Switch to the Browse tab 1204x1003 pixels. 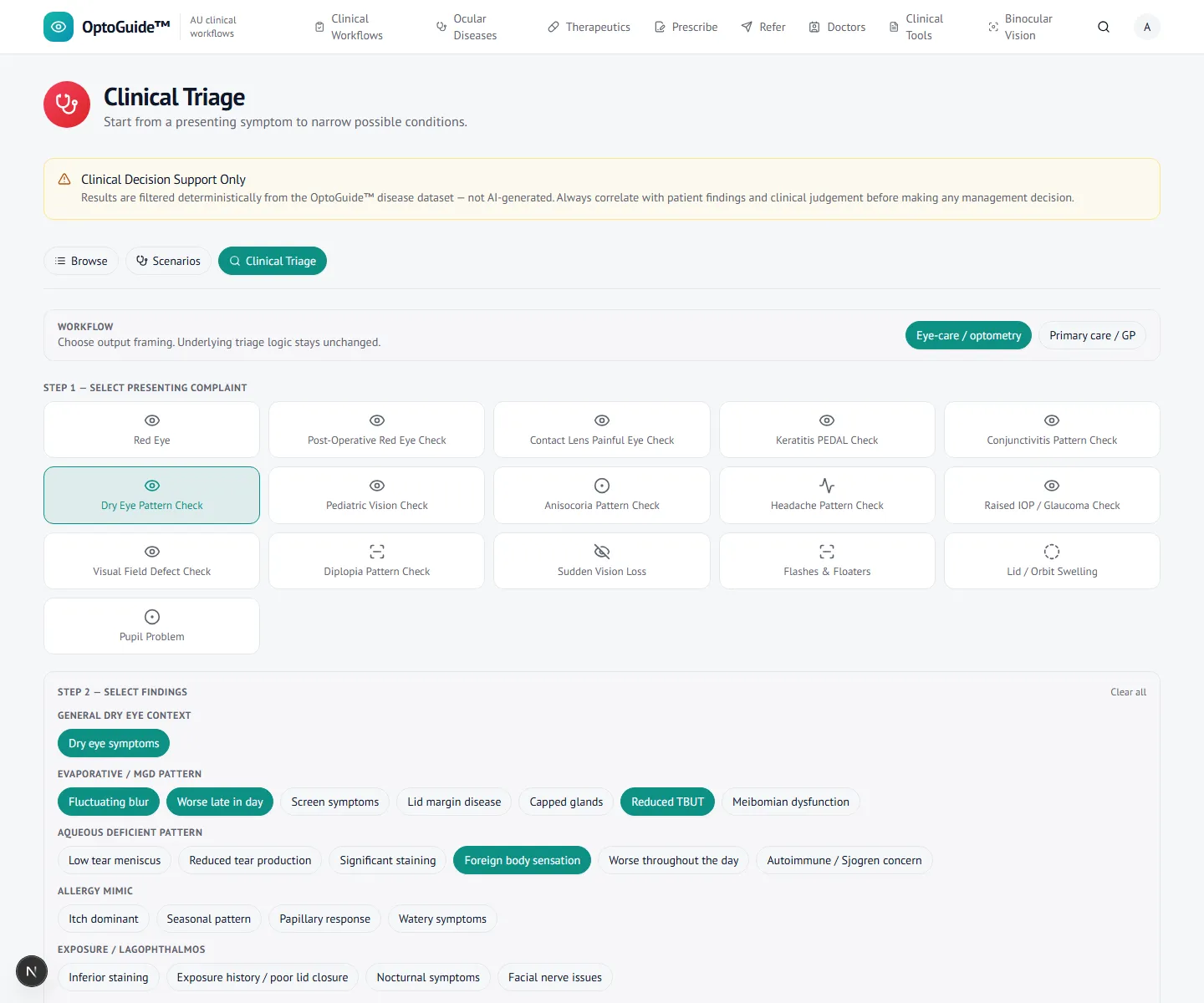[x=81, y=261]
